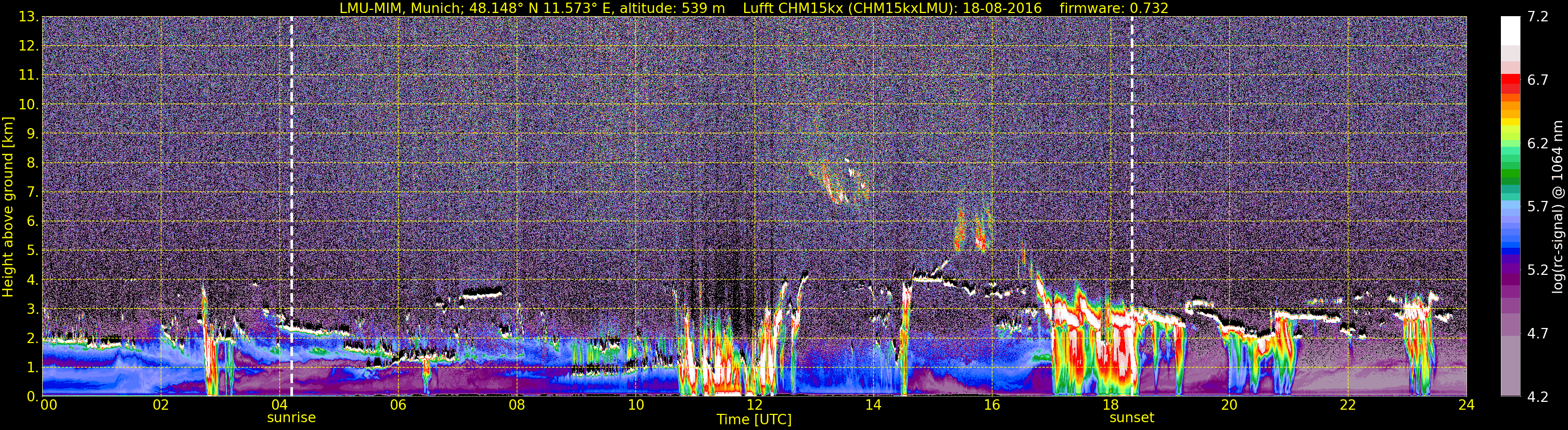Click the sunset label under the time axis
This screenshot has height=430, width=1568.
[1131, 418]
